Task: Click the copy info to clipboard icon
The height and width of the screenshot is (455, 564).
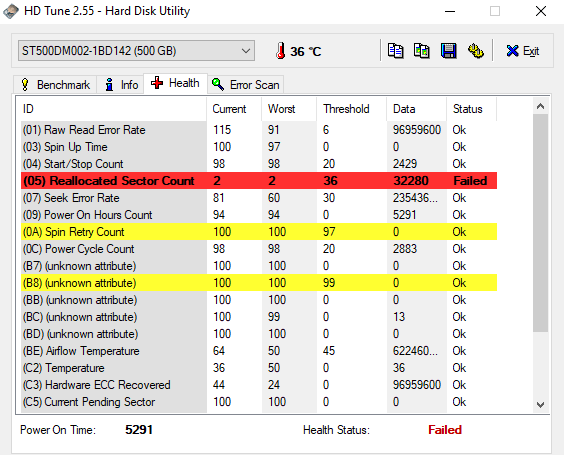Action: [x=395, y=51]
